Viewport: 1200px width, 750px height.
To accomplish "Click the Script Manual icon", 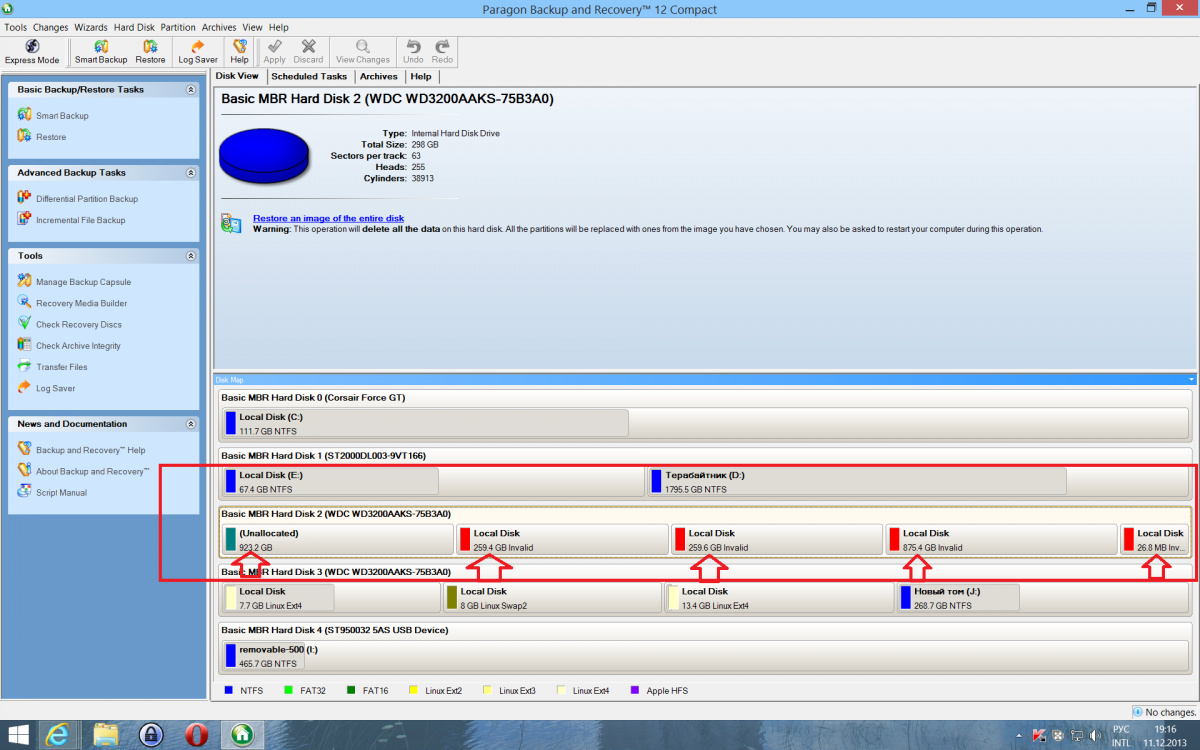I will point(25,491).
